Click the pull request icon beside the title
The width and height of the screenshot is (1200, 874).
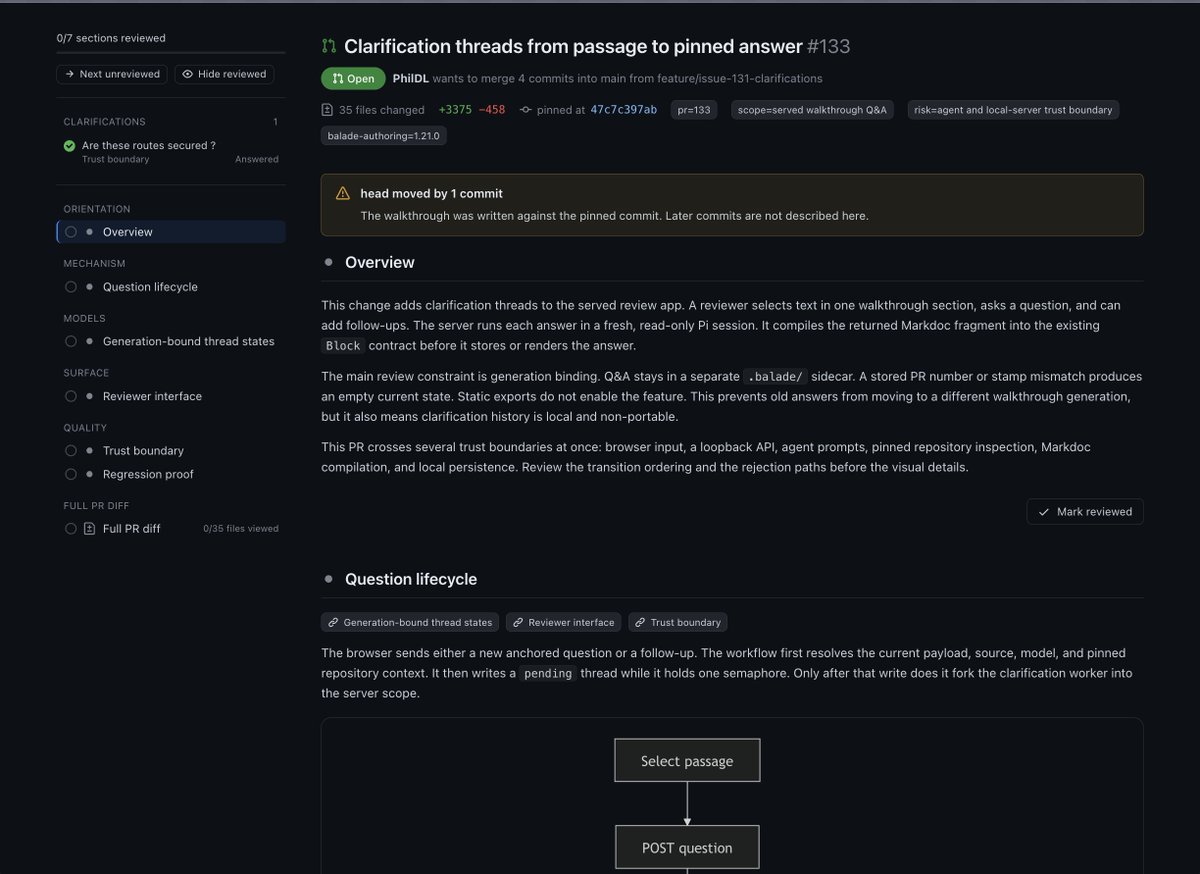click(x=329, y=46)
